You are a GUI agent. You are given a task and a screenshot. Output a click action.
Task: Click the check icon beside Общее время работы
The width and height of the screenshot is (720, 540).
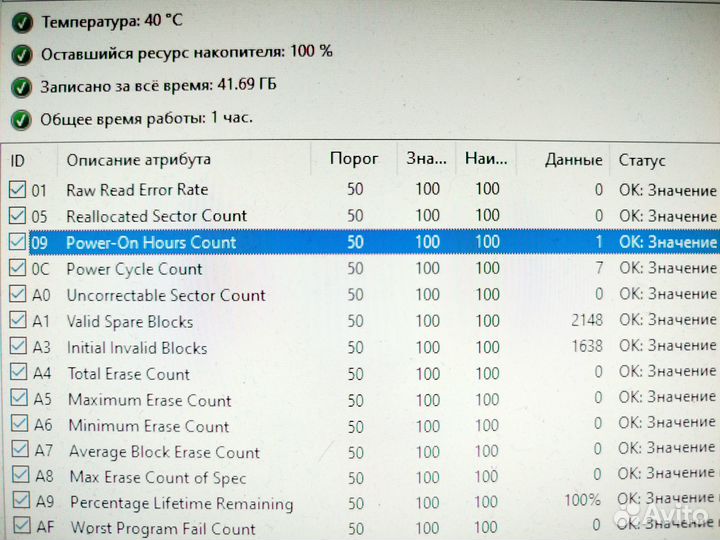coord(21,119)
